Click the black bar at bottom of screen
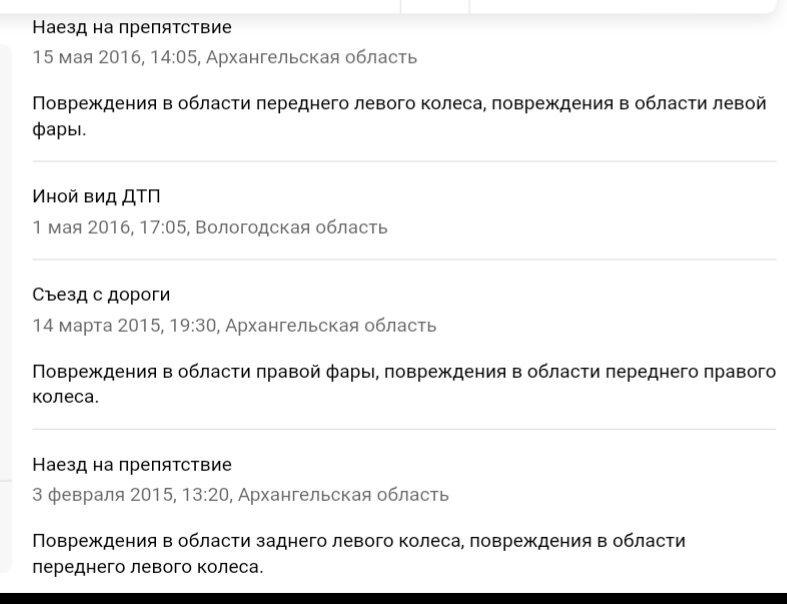 point(394,598)
